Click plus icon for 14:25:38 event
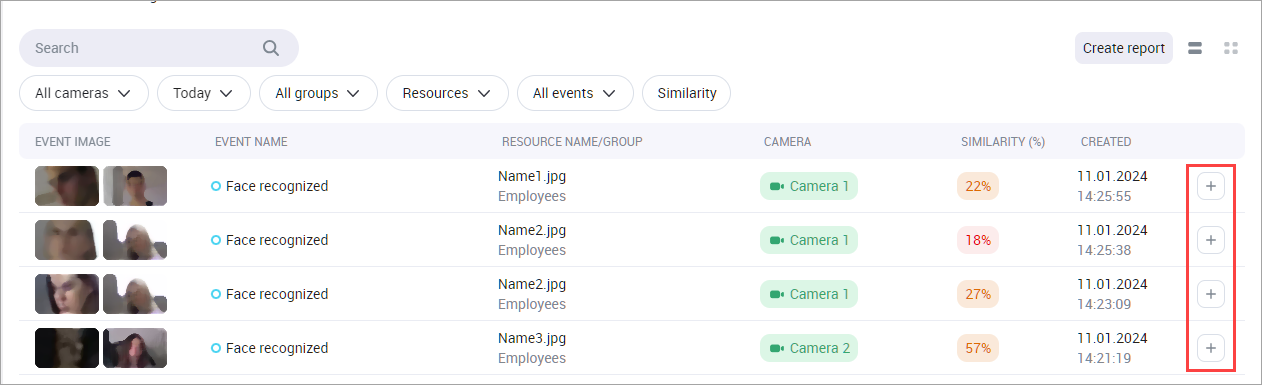The height and width of the screenshot is (385, 1262). tap(1211, 240)
